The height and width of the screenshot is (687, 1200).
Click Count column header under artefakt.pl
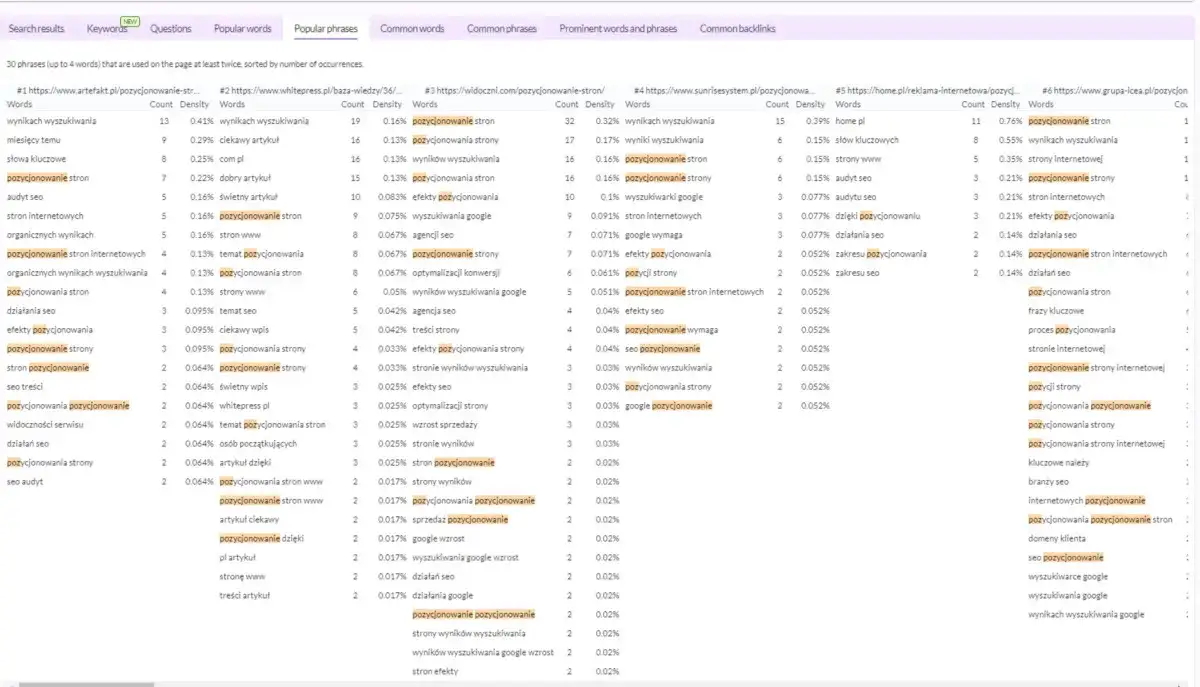pyautogui.click(x=160, y=104)
